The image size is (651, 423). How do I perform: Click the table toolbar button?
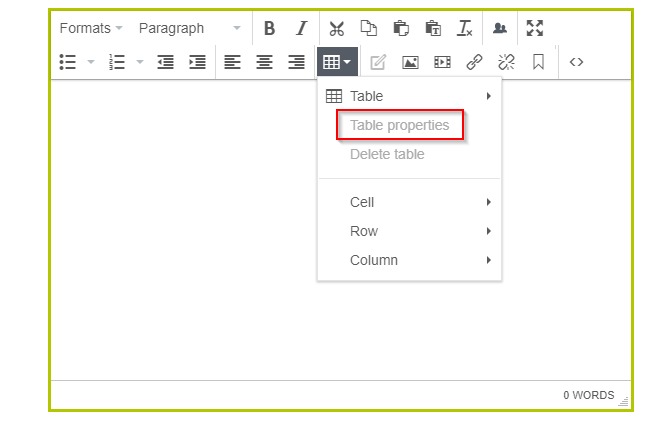(337, 62)
